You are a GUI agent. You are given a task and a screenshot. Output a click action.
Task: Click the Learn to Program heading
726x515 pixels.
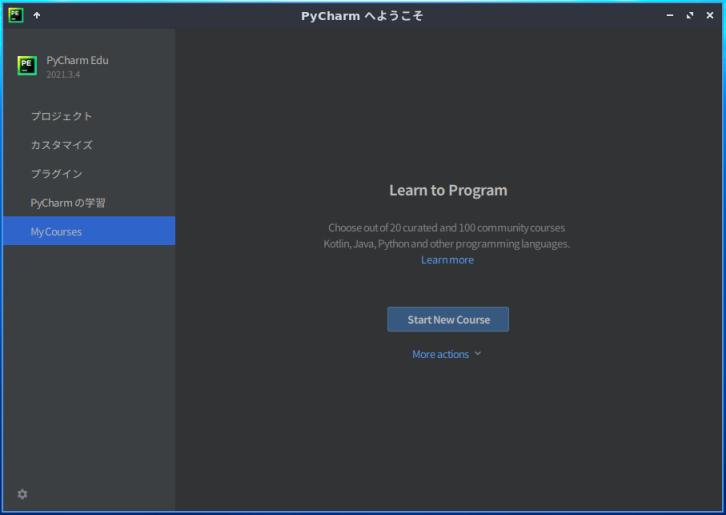click(448, 190)
